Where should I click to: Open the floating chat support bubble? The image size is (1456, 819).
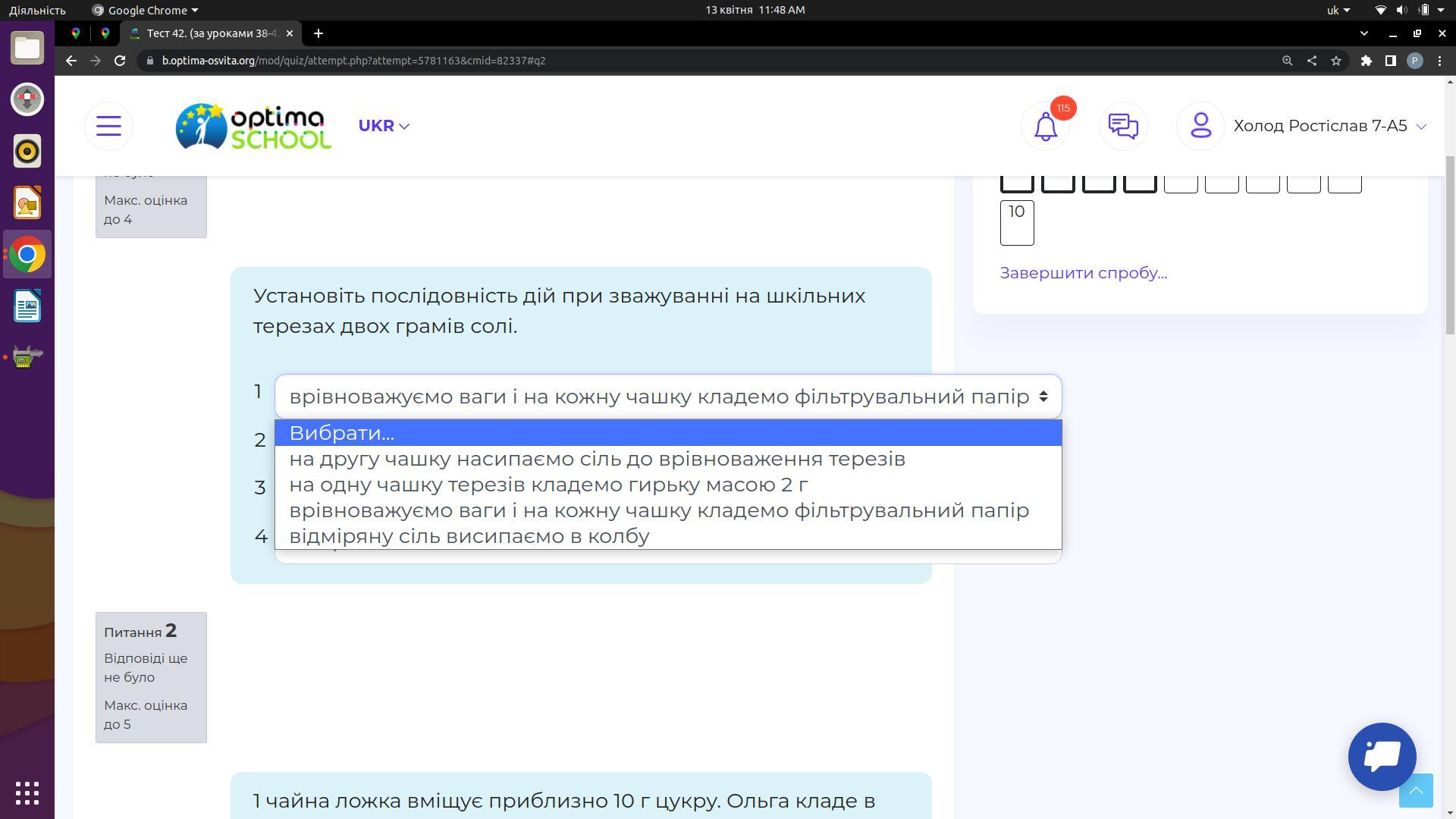(x=1382, y=756)
